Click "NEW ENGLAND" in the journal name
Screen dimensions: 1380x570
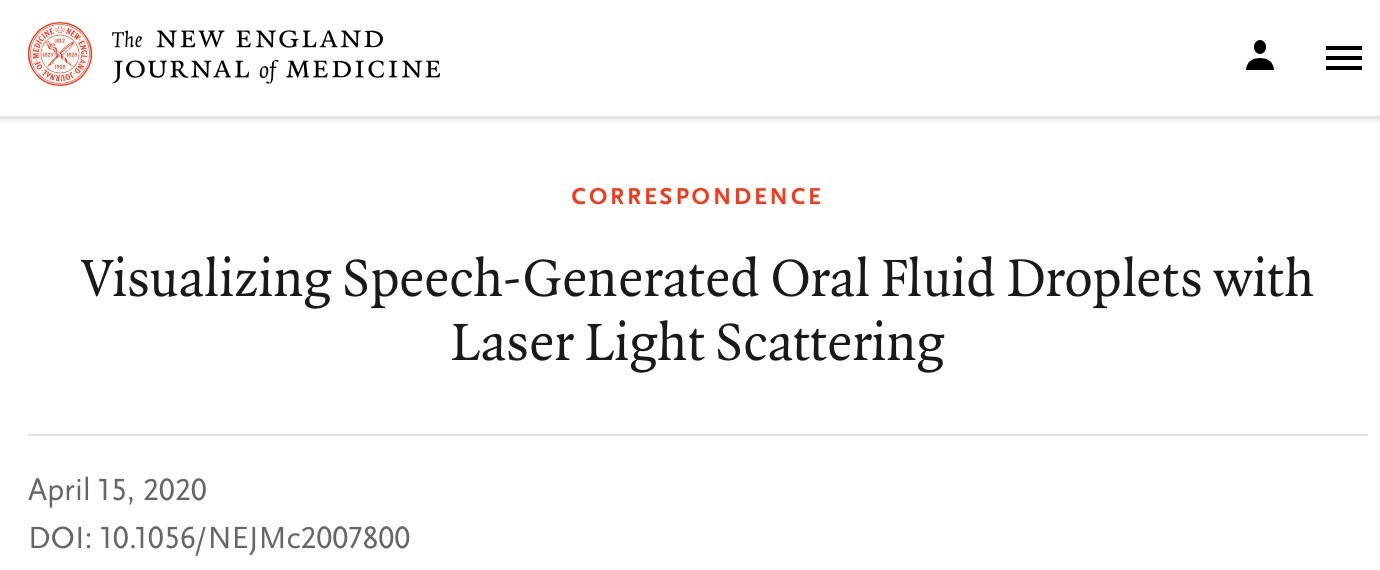(x=271, y=40)
